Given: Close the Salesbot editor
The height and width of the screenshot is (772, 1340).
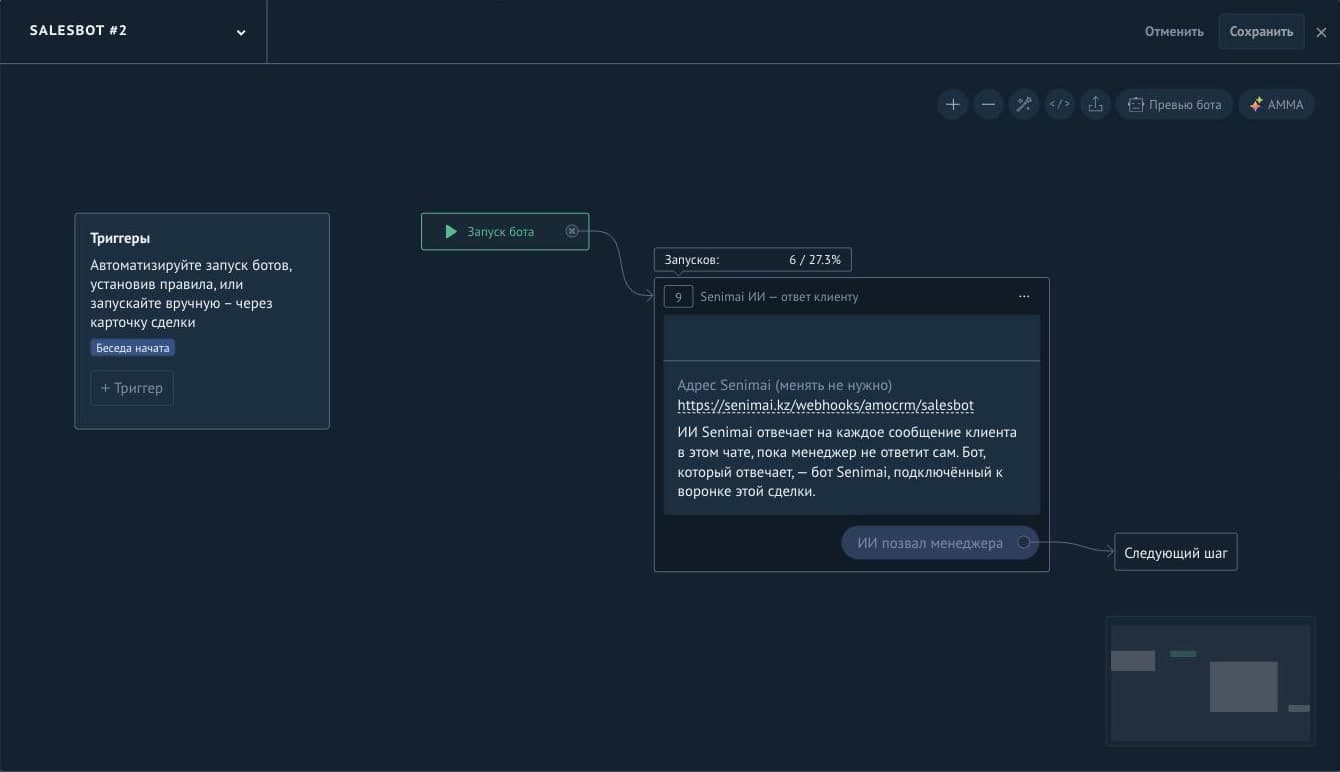Looking at the screenshot, I should 1322,32.
